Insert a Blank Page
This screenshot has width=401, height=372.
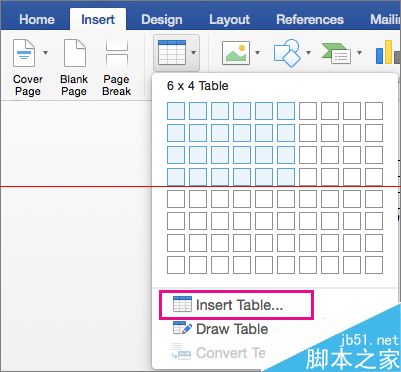[x=75, y=67]
